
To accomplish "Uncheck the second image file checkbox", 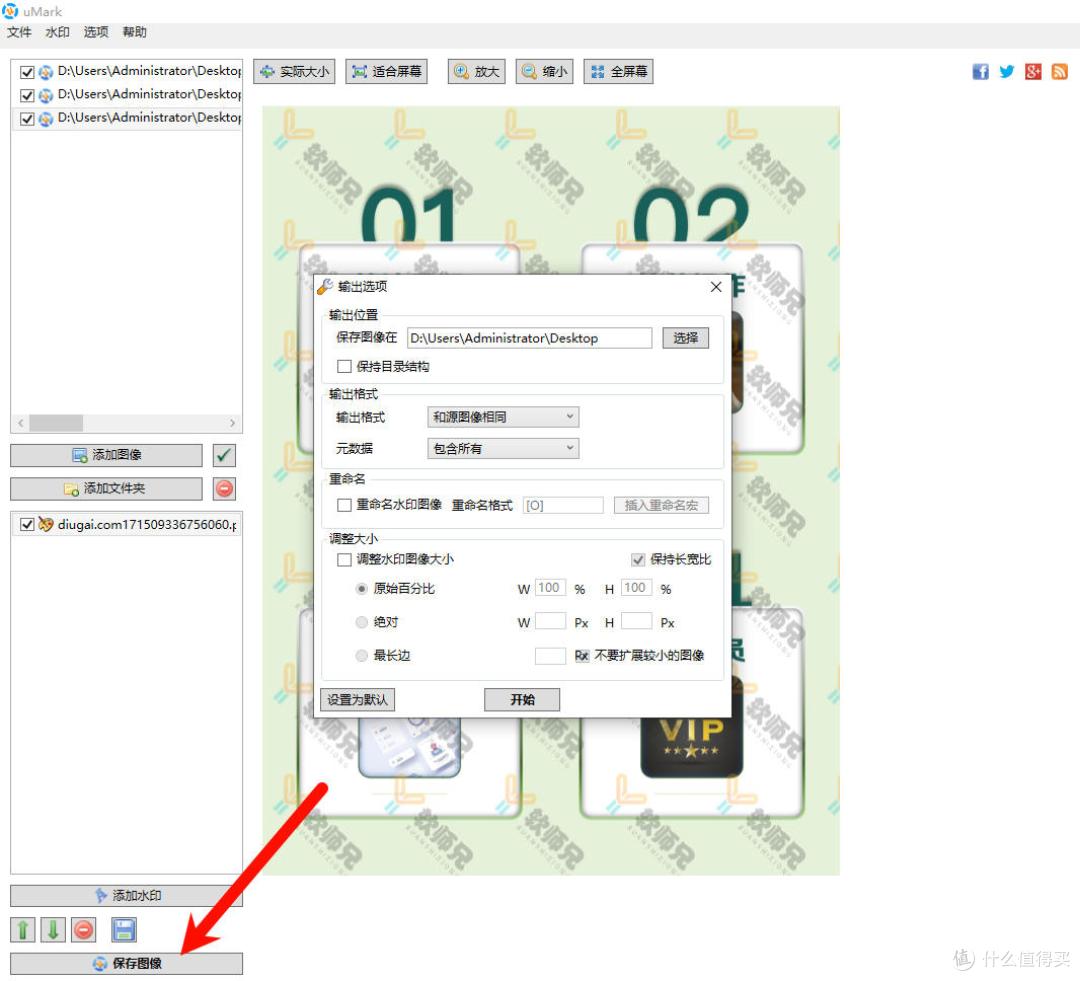I will [27, 95].
